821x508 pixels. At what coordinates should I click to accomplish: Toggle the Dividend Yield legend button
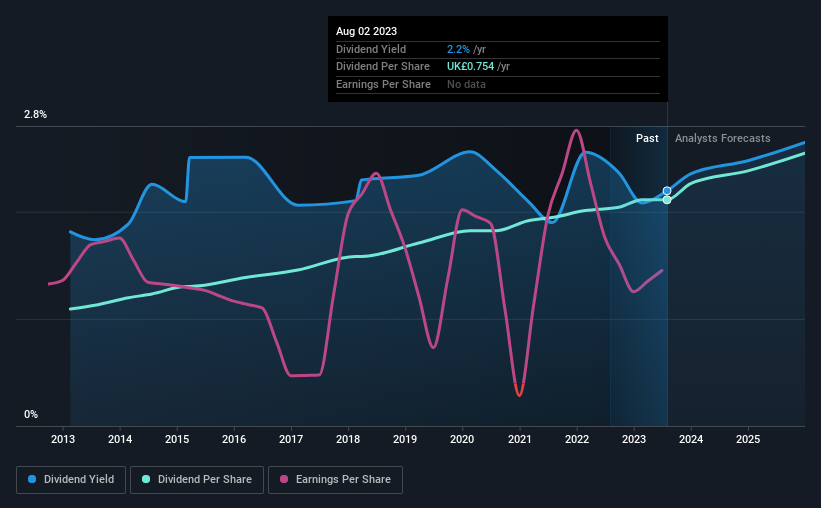coord(71,480)
